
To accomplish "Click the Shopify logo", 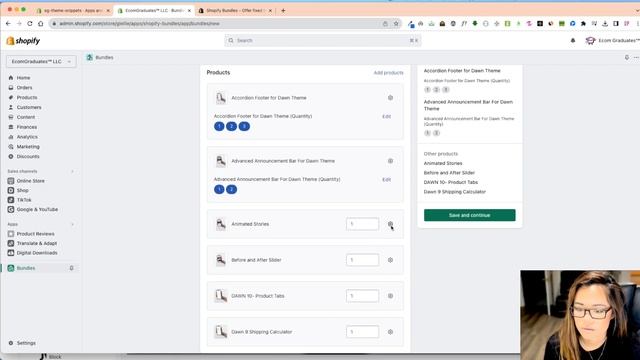I will pyautogui.click(x=23, y=40).
